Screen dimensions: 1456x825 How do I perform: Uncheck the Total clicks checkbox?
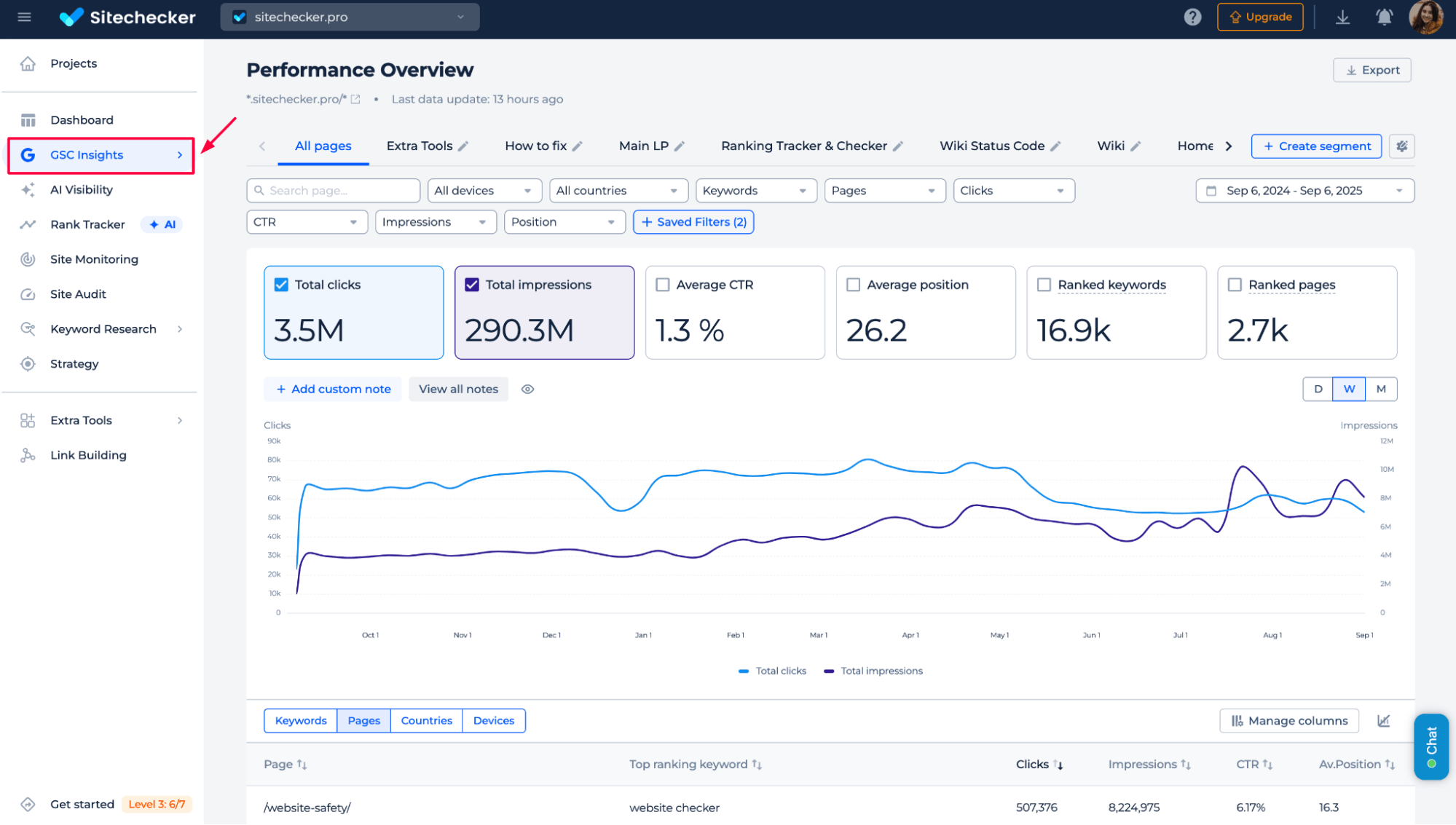[x=281, y=285]
